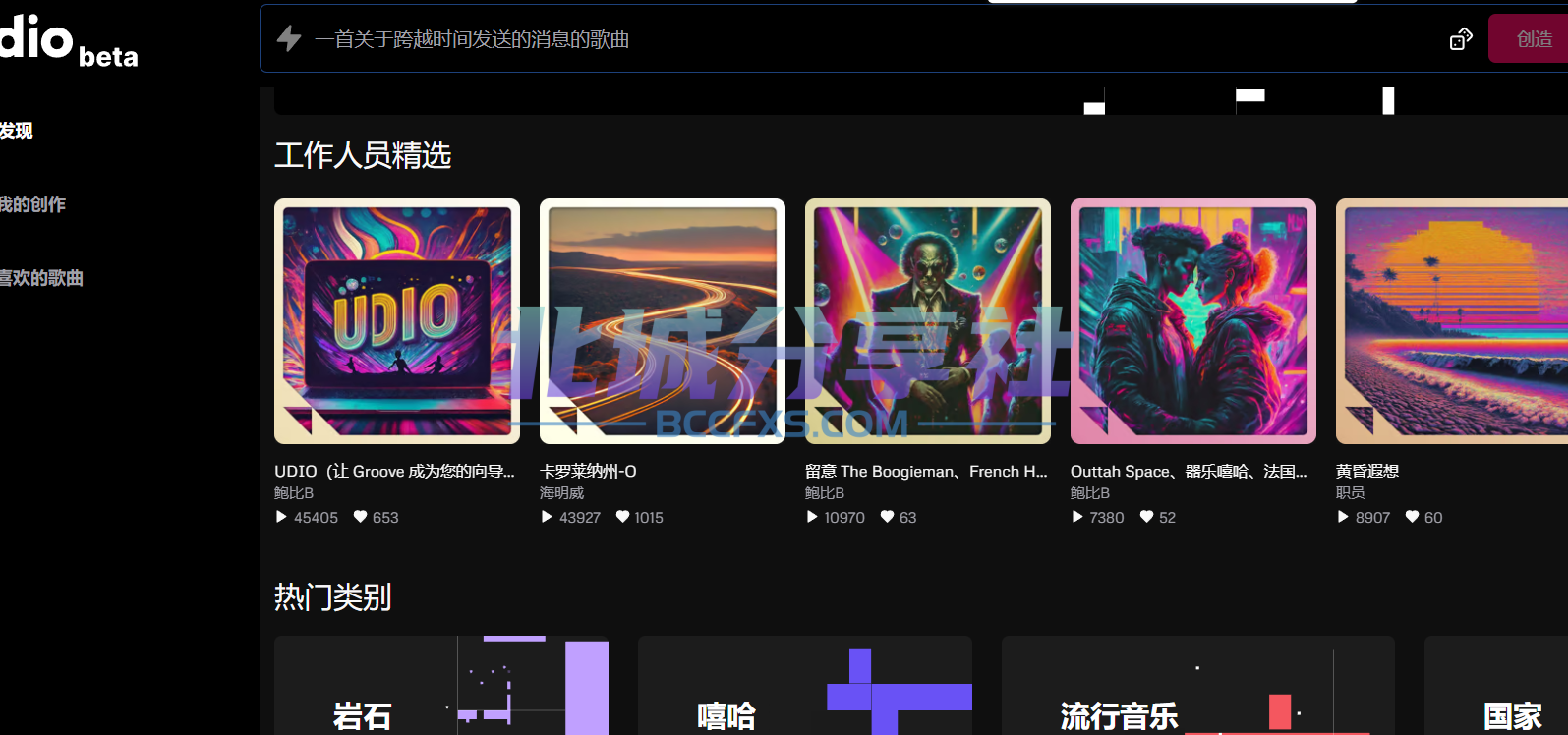Click the 热门类别 popular categories heading
The image size is (1568, 735).
[x=333, y=597]
